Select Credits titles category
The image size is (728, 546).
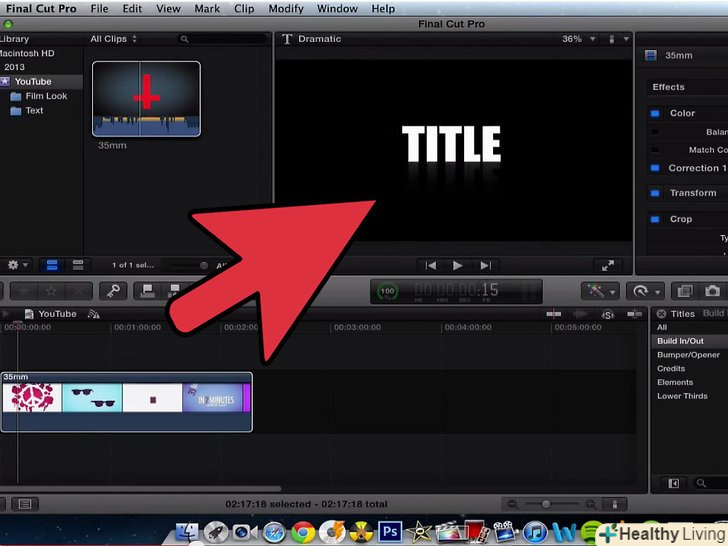[x=671, y=369]
